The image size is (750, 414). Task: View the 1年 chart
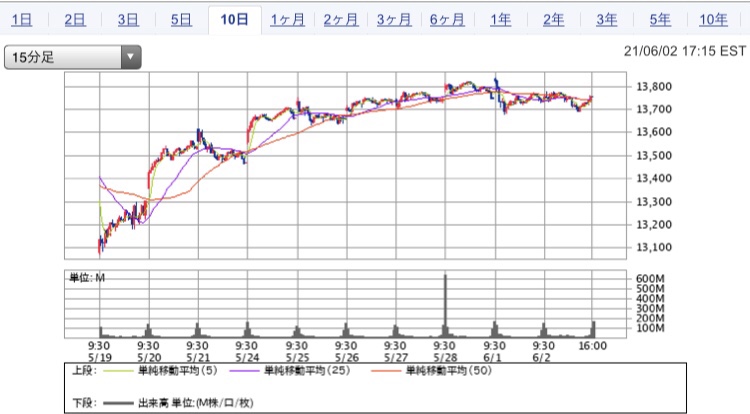pos(500,20)
